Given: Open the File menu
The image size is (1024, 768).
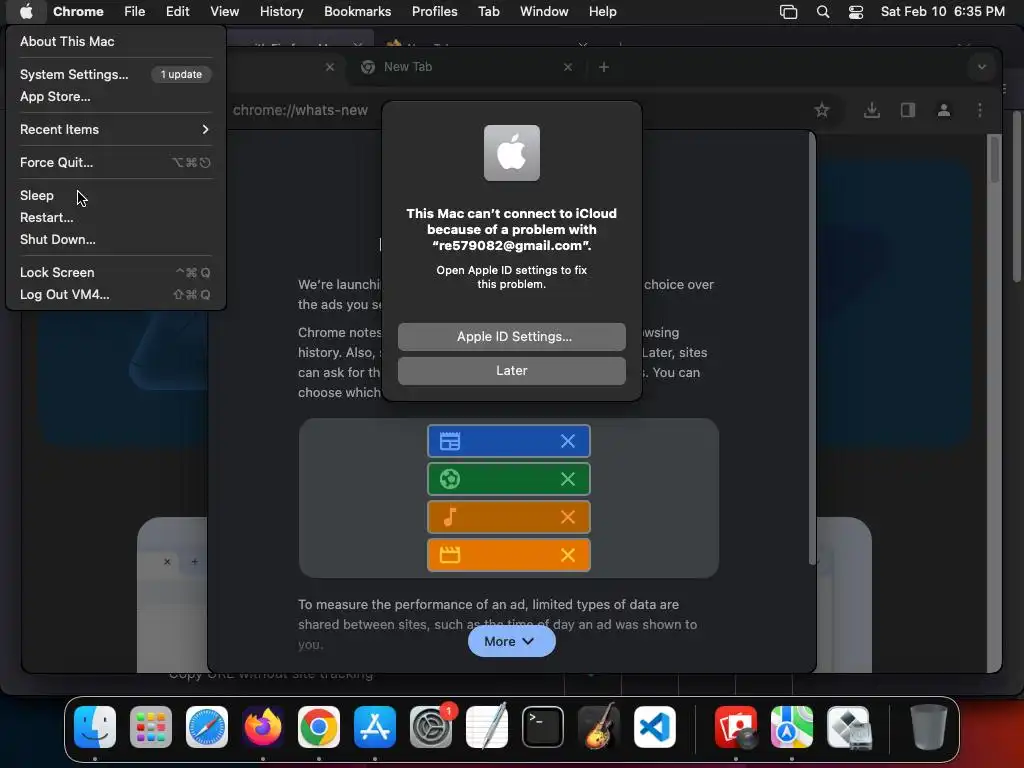Looking at the screenshot, I should [135, 12].
